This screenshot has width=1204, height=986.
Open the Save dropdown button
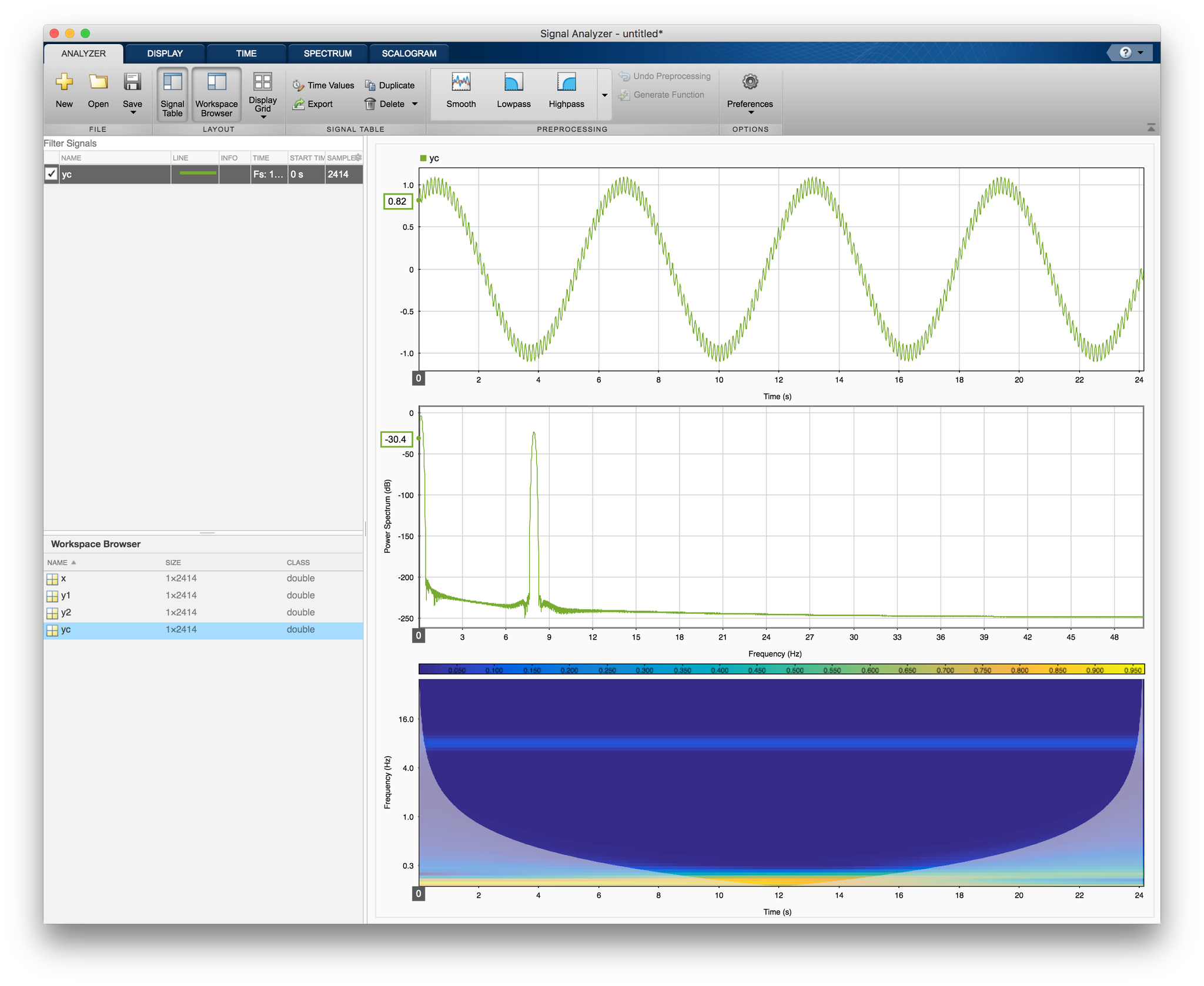click(133, 112)
